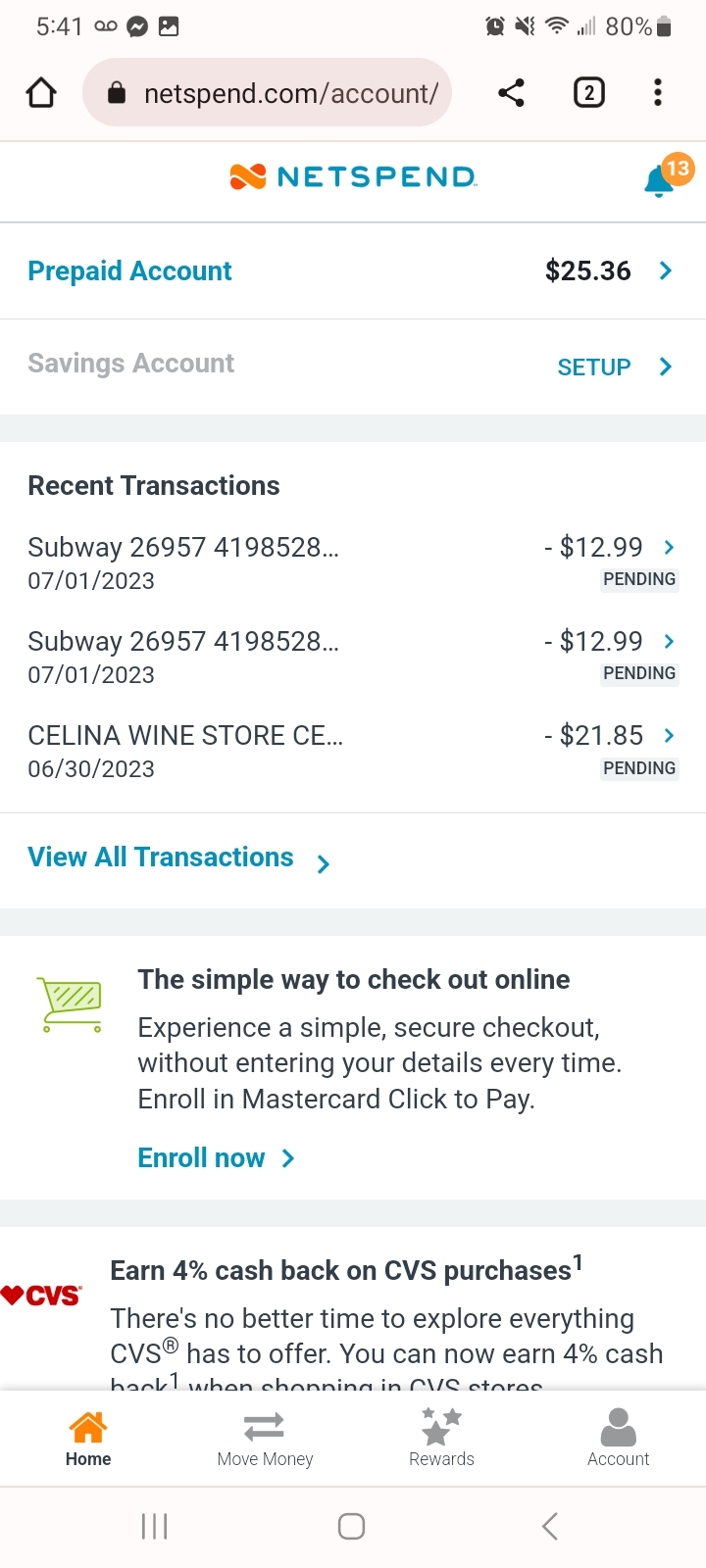Image resolution: width=706 pixels, height=1568 pixels.
Task: Tap the share icon in browser bar
Action: (511, 93)
